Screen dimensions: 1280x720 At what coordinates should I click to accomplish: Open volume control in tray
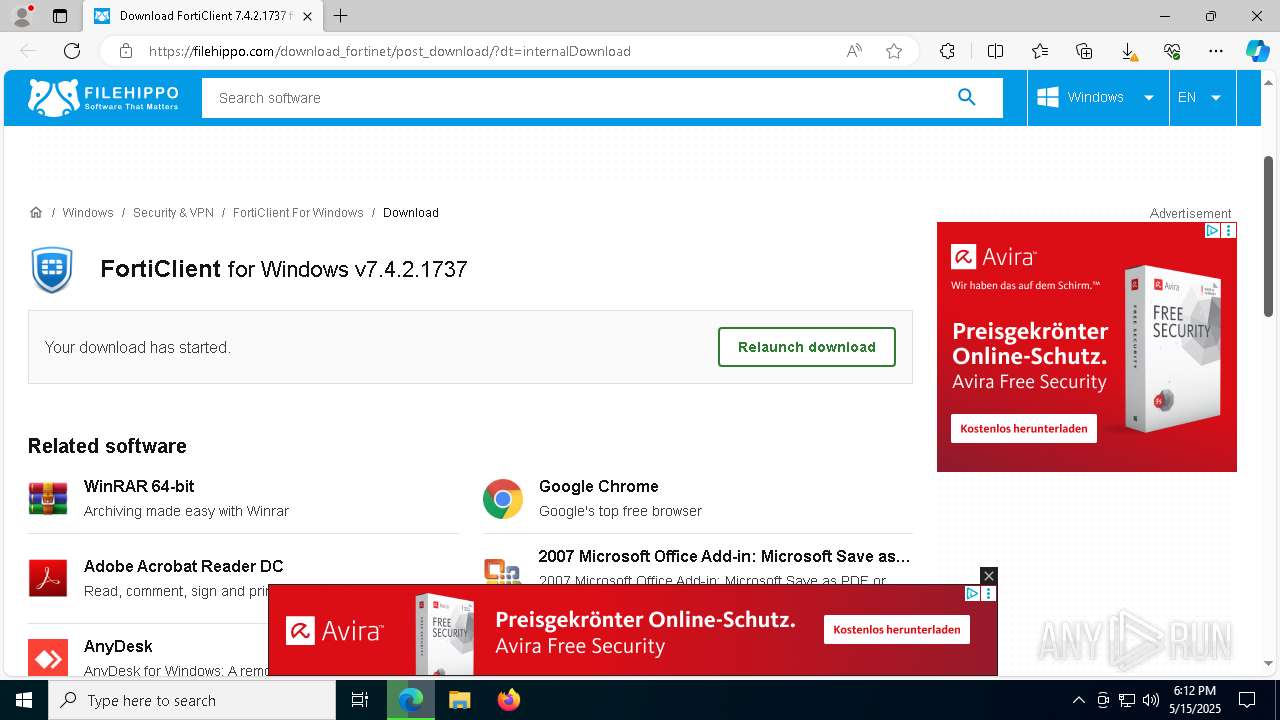(x=1151, y=700)
